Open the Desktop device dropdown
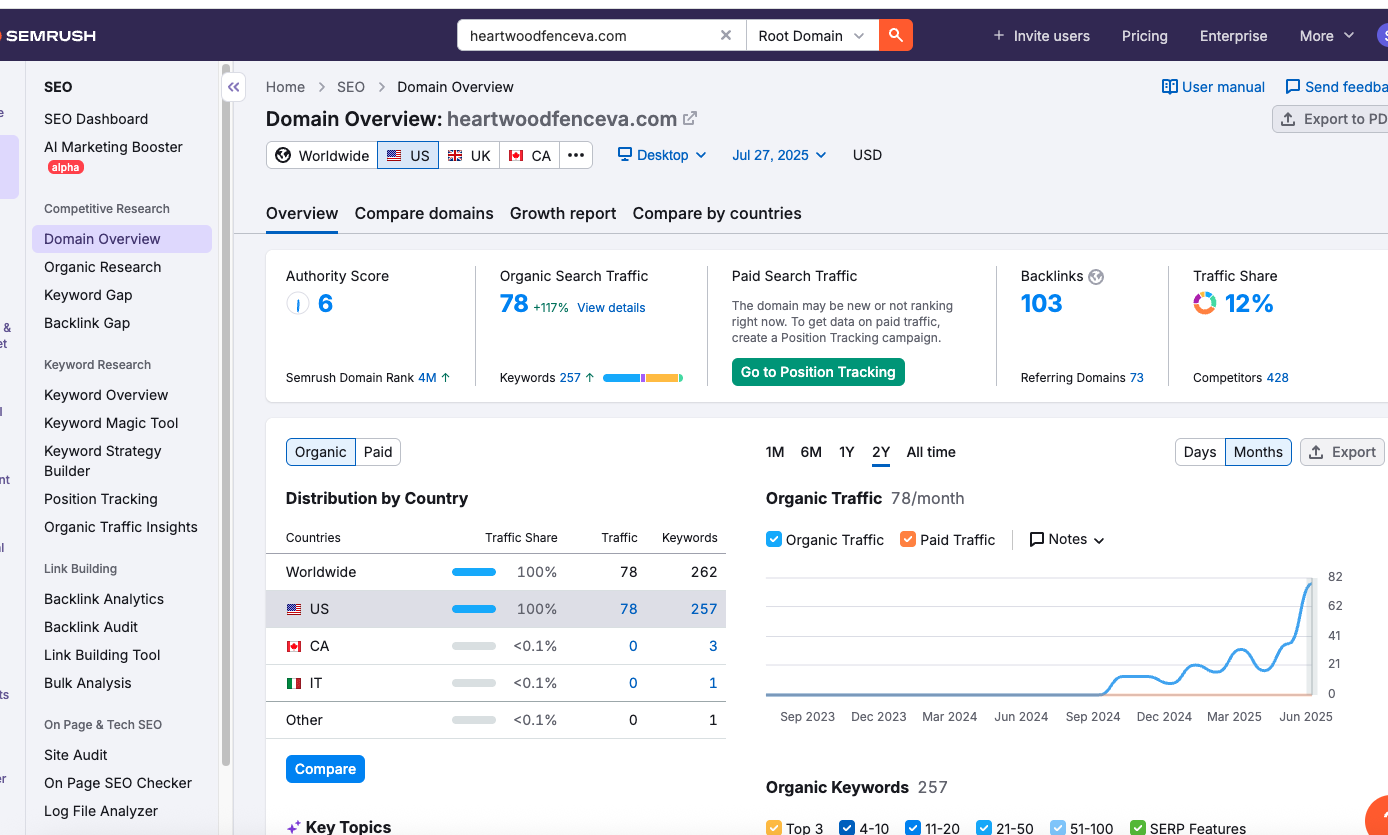Viewport: 1388px width, 835px height. click(662, 155)
